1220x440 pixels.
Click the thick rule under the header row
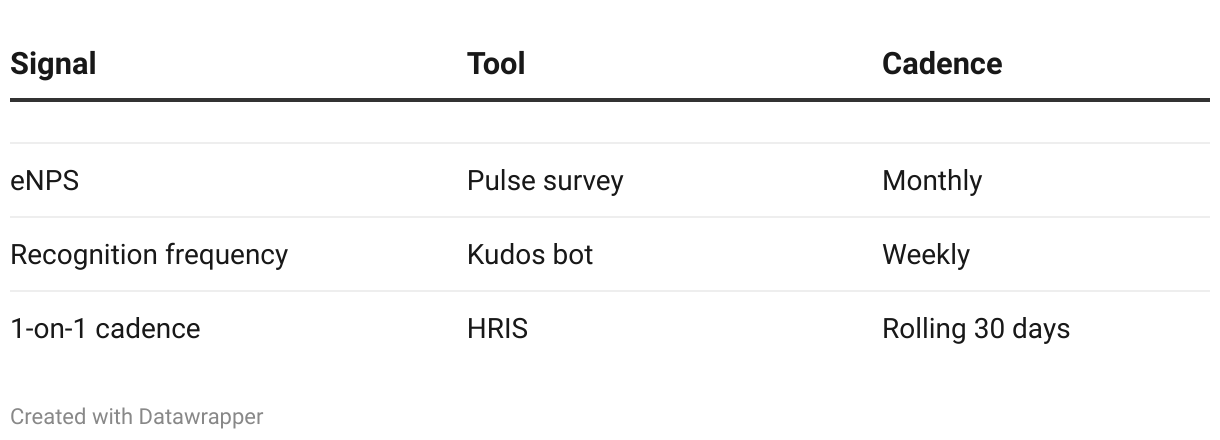(610, 100)
